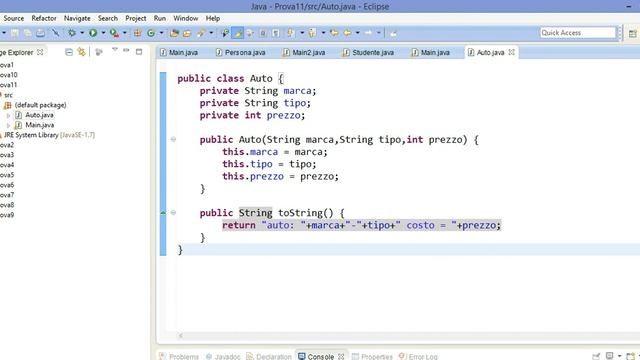
Task: Expand Auto.java in Package Explorer
Action: point(8,116)
